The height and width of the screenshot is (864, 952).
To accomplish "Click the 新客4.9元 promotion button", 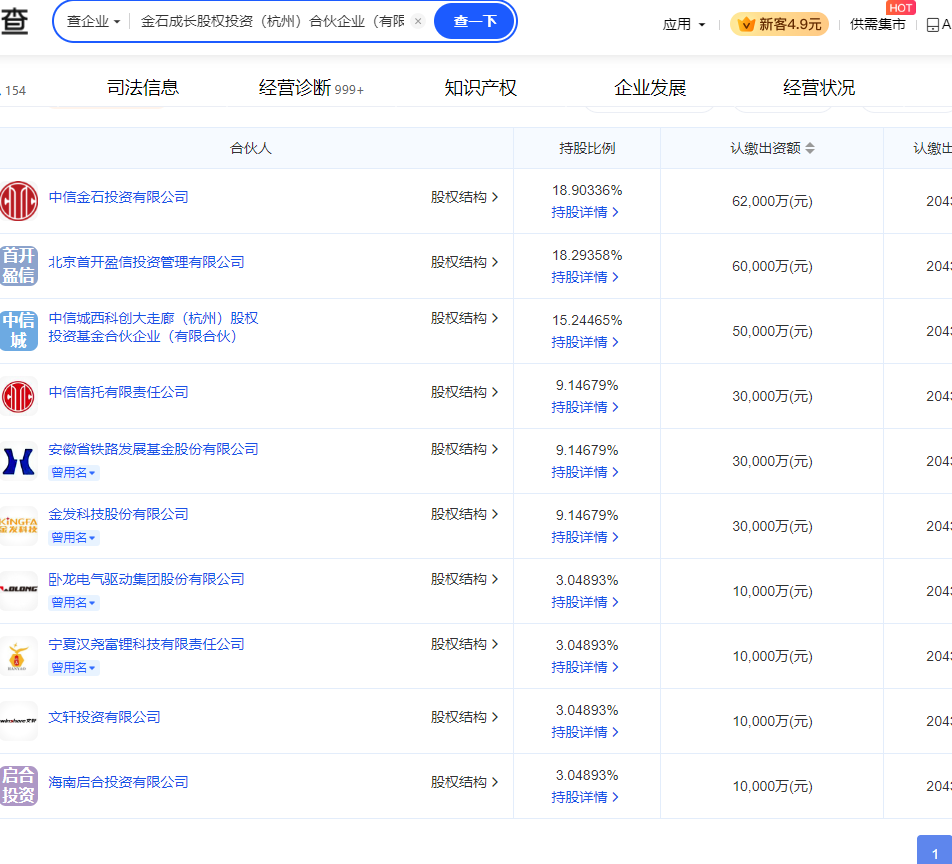I will (779, 24).
